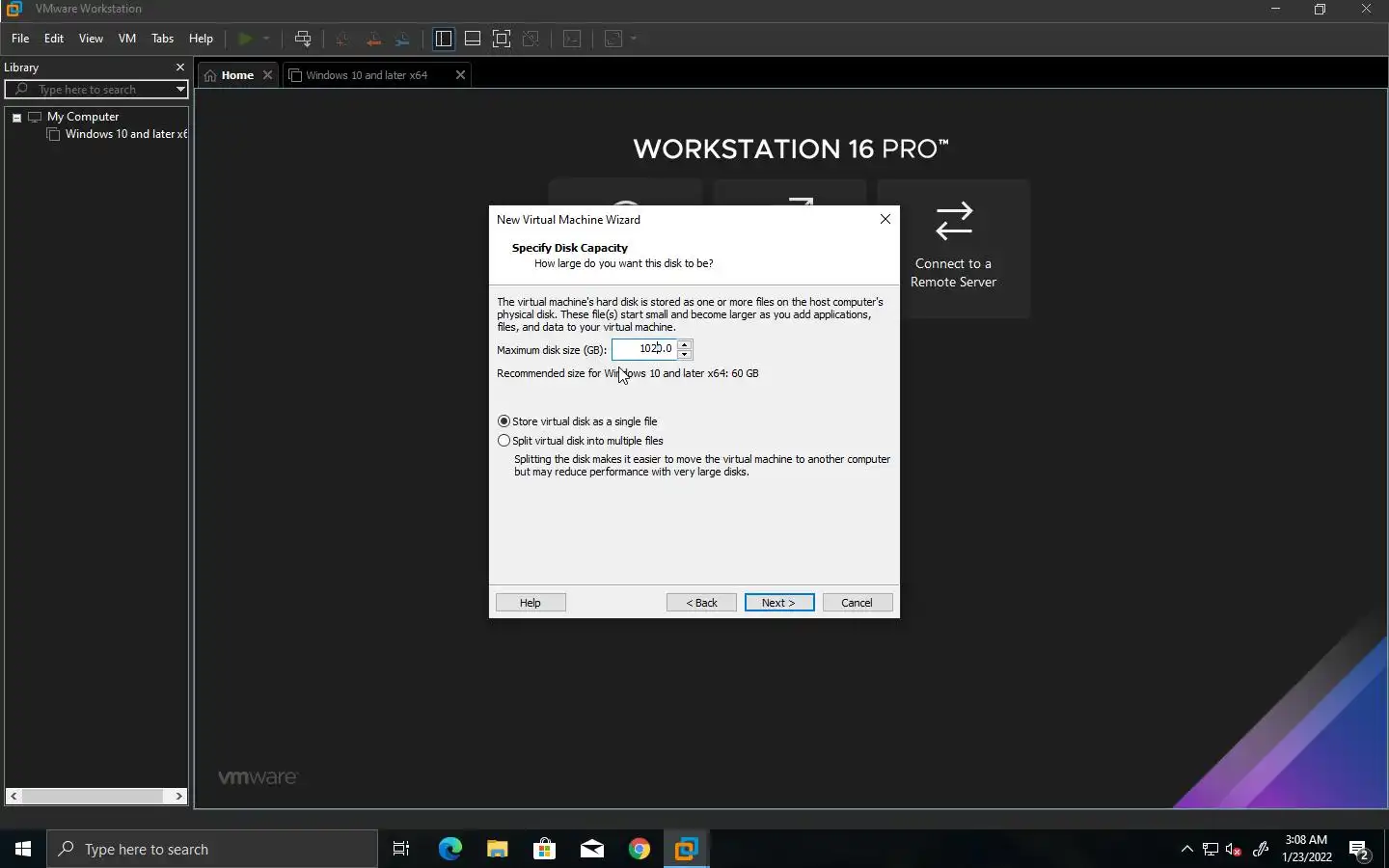The height and width of the screenshot is (868, 1389).
Task: Click Send Ctrl+Alt+Del toolbar icon
Action: (x=303, y=39)
